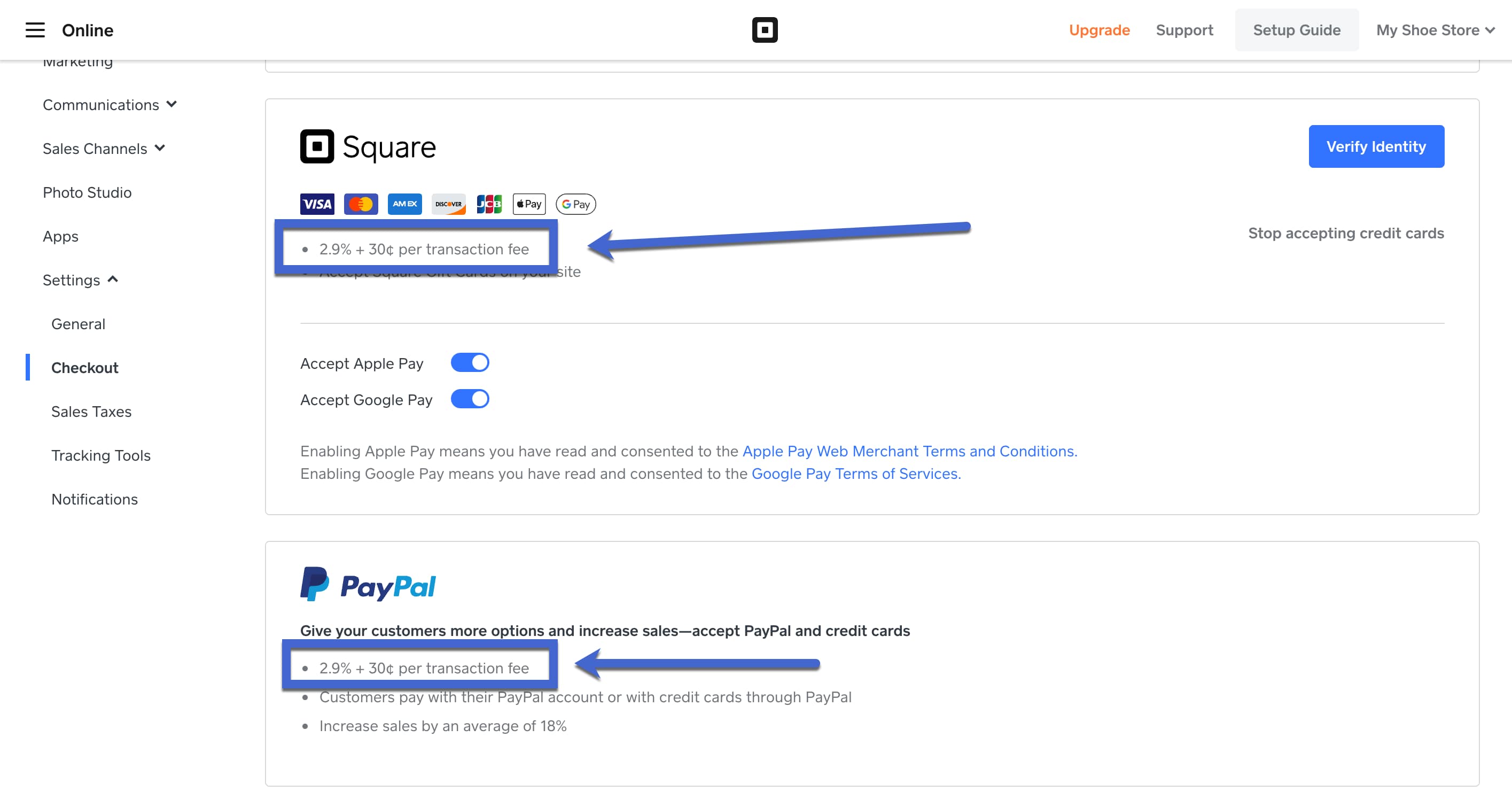Open the Google Pay Terms of Services link
This screenshot has height=807, width=1512.
tap(855, 474)
